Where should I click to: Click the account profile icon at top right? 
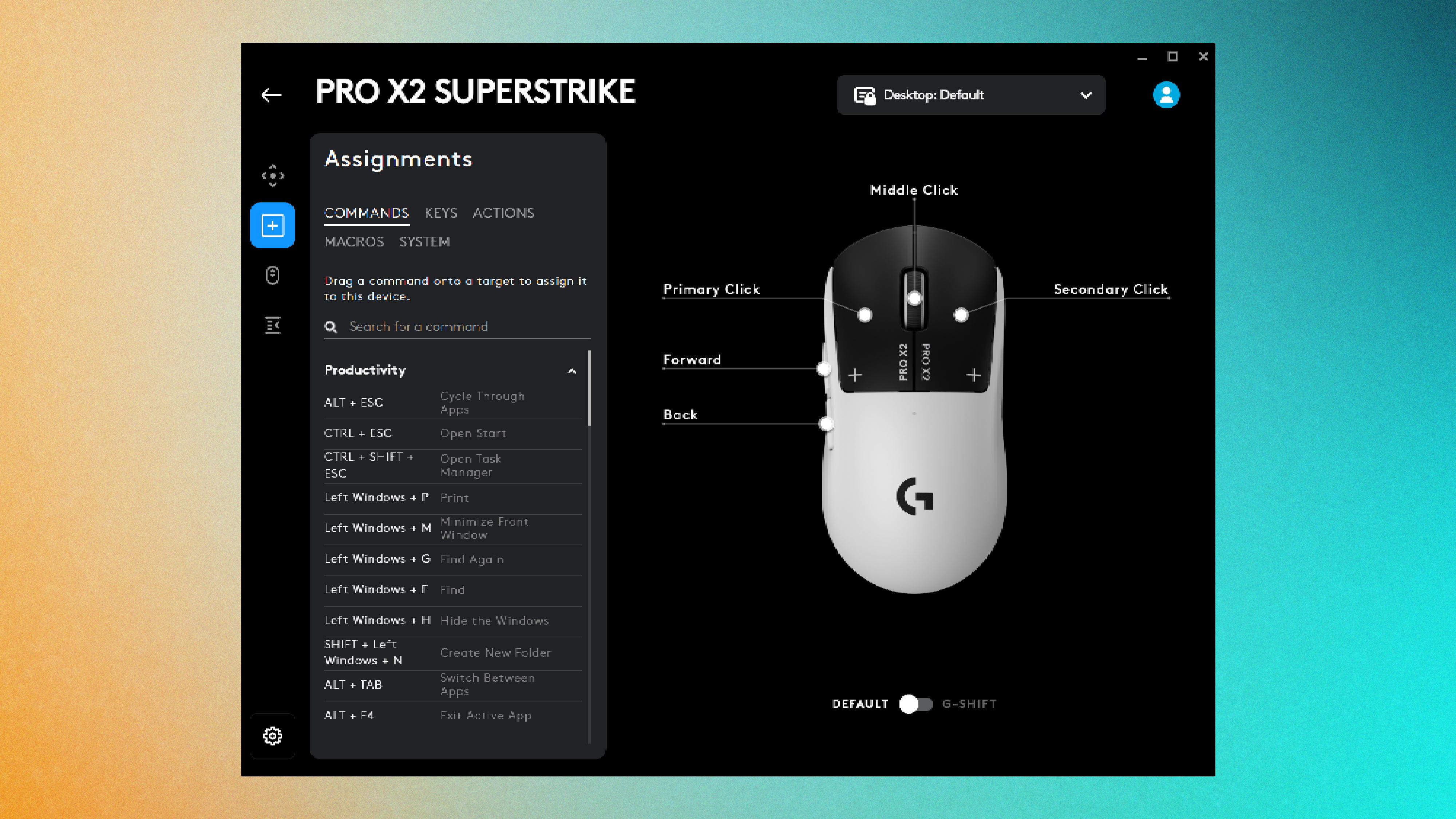click(x=1167, y=94)
